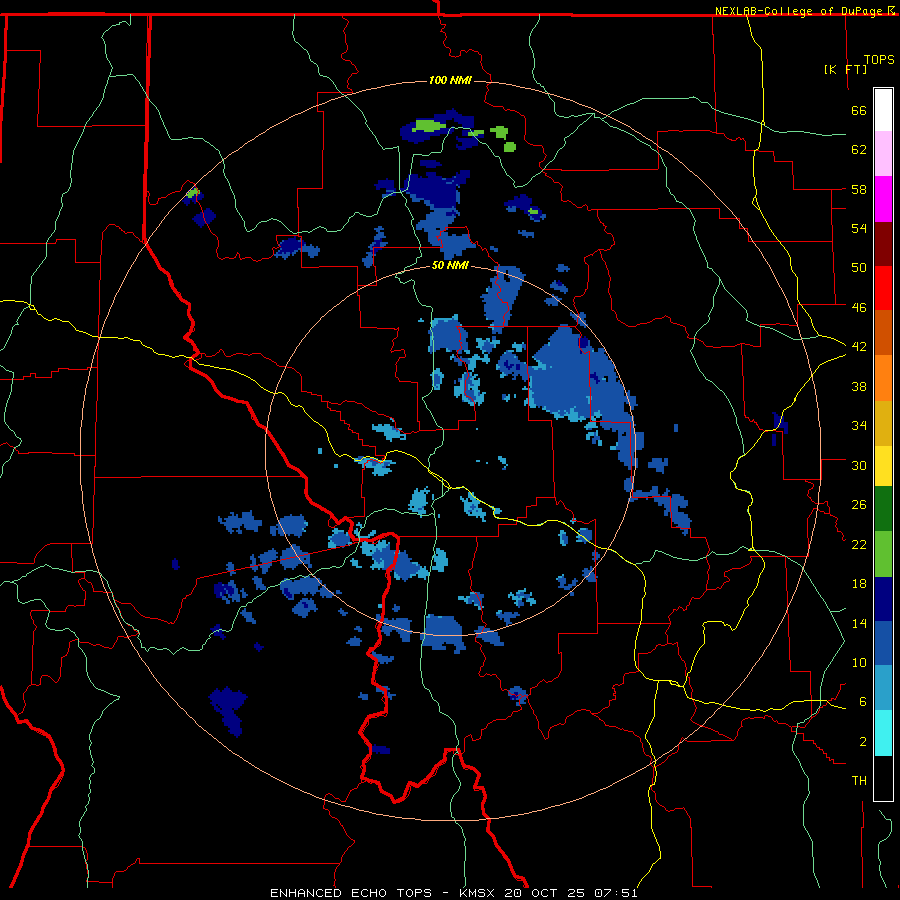Pick the white legend color block
This screenshot has height=900, width=900.
pyautogui.click(x=883, y=110)
